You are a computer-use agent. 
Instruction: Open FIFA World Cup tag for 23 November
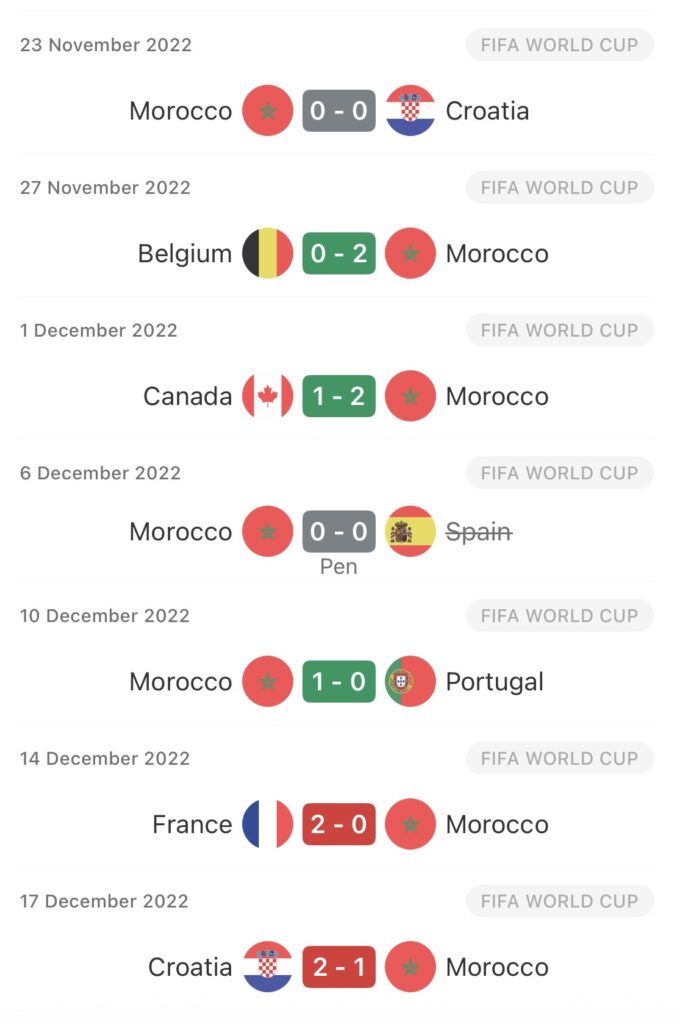point(559,45)
